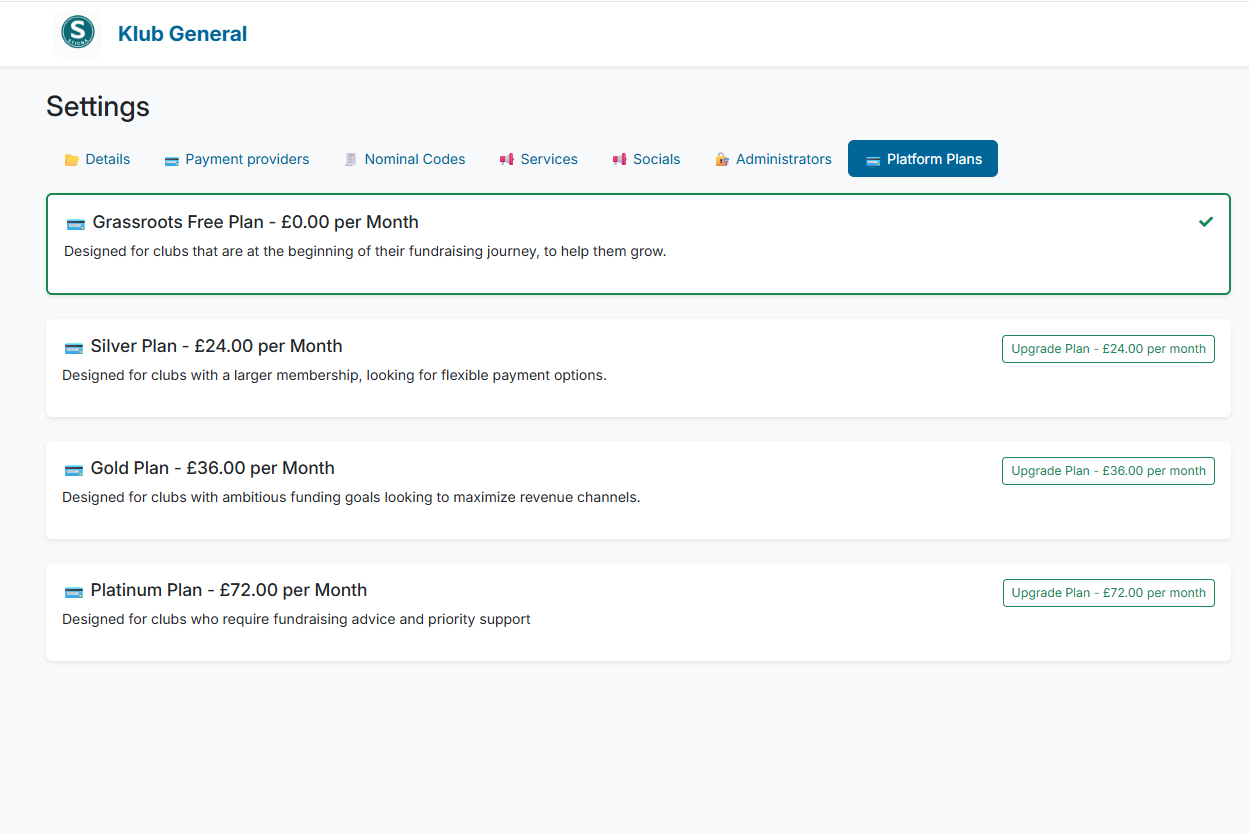Click the green checkmark on Grassroots Free Plan
Screen dimensions: 1249x834
1206,222
